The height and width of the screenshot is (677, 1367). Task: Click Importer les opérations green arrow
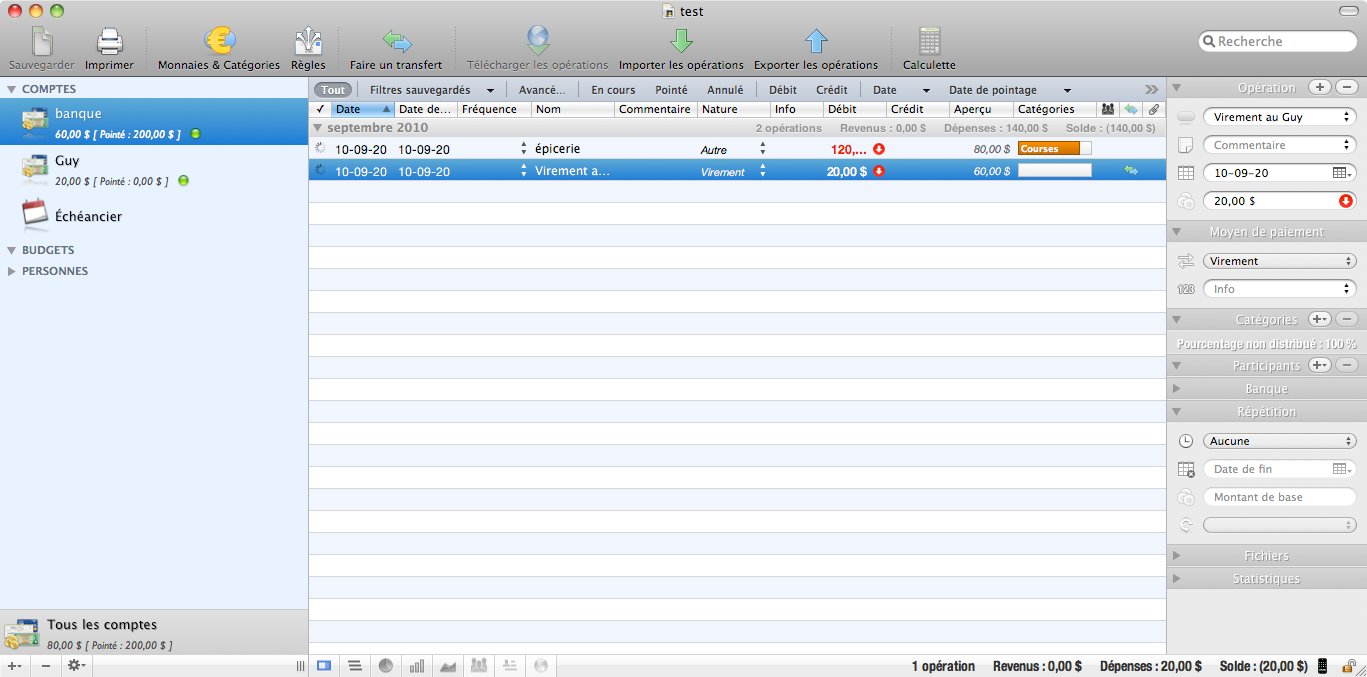[x=681, y=41]
